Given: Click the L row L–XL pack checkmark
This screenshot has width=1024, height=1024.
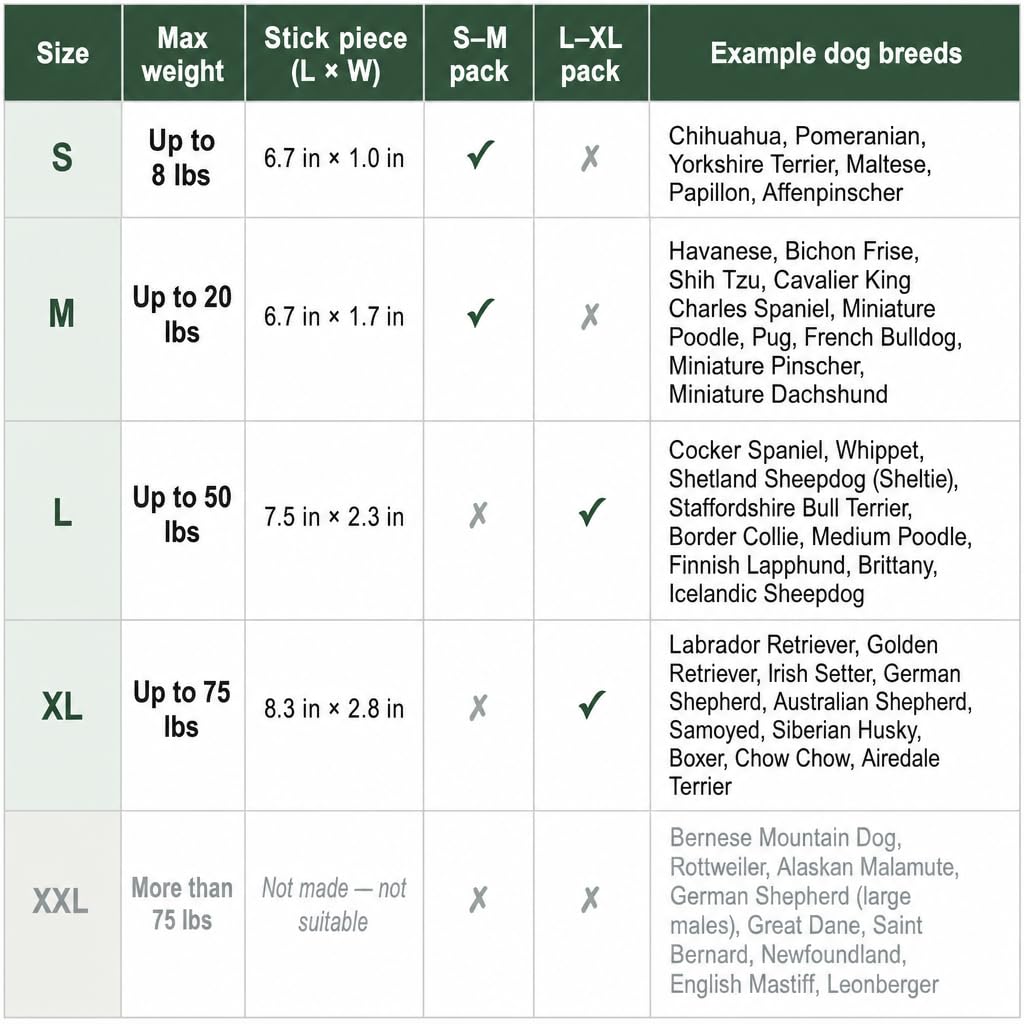Looking at the screenshot, I should [x=592, y=512].
